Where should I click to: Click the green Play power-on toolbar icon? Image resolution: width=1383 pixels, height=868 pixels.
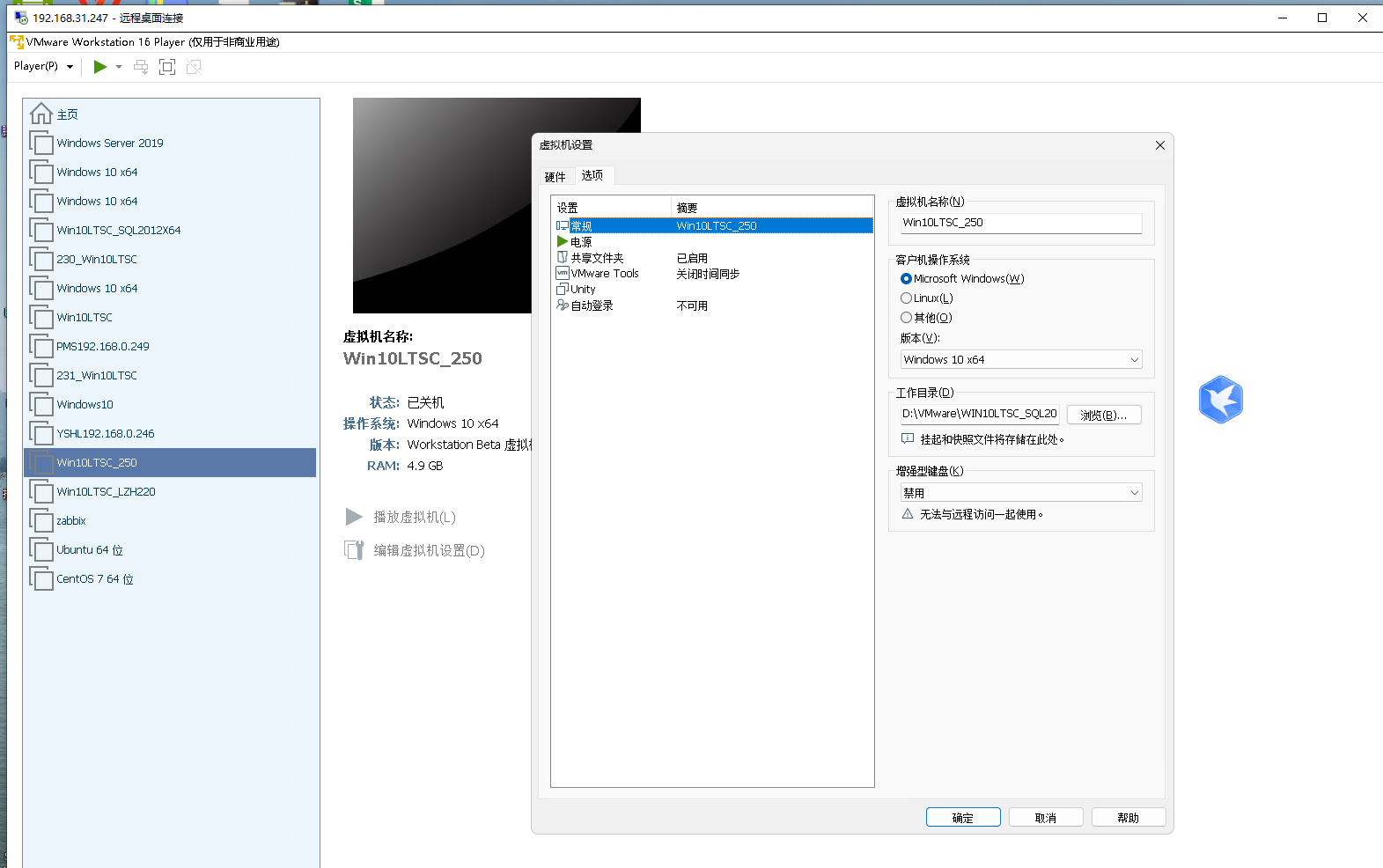pos(100,67)
